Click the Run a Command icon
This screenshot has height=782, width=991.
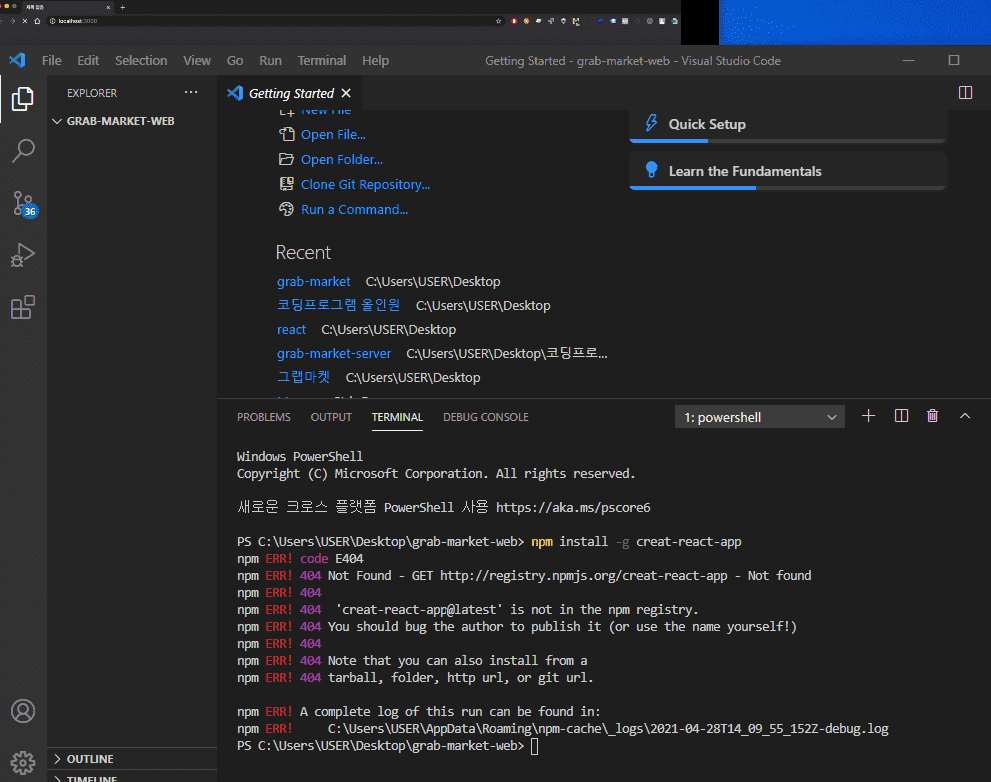click(x=286, y=209)
